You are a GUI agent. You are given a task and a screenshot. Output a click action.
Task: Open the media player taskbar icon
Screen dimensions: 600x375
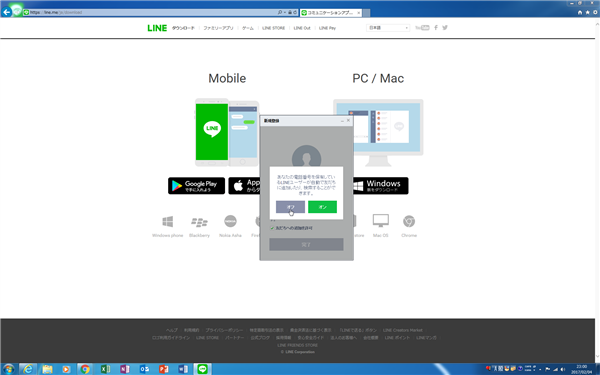click(x=66, y=369)
